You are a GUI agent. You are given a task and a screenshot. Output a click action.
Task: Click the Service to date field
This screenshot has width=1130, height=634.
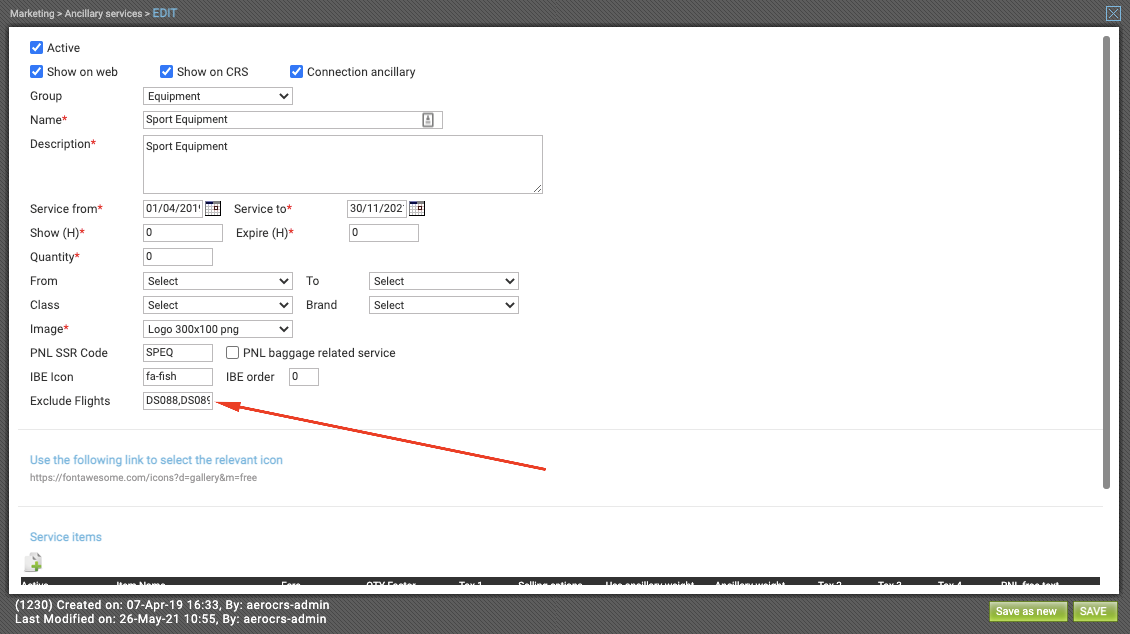377,208
